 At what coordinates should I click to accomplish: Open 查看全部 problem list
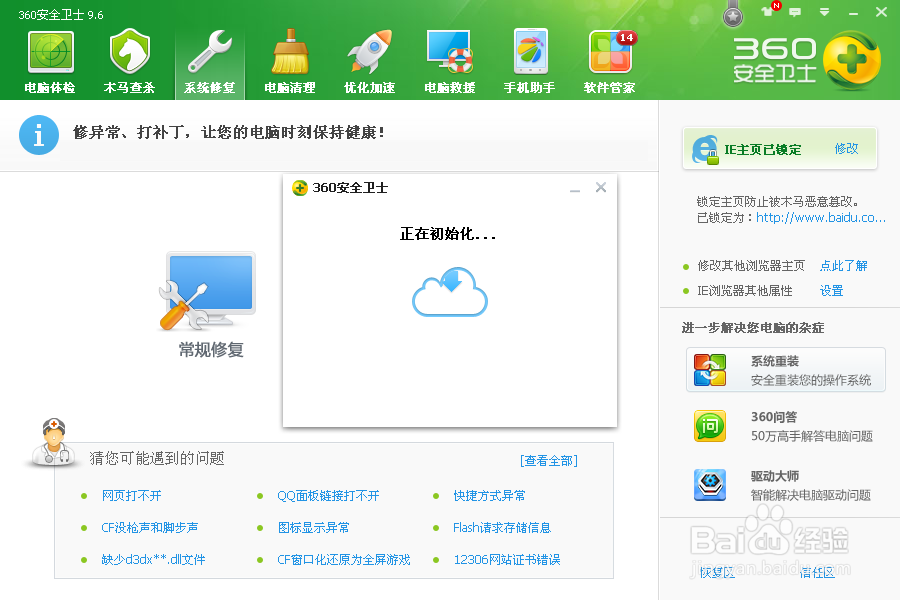(x=549, y=460)
